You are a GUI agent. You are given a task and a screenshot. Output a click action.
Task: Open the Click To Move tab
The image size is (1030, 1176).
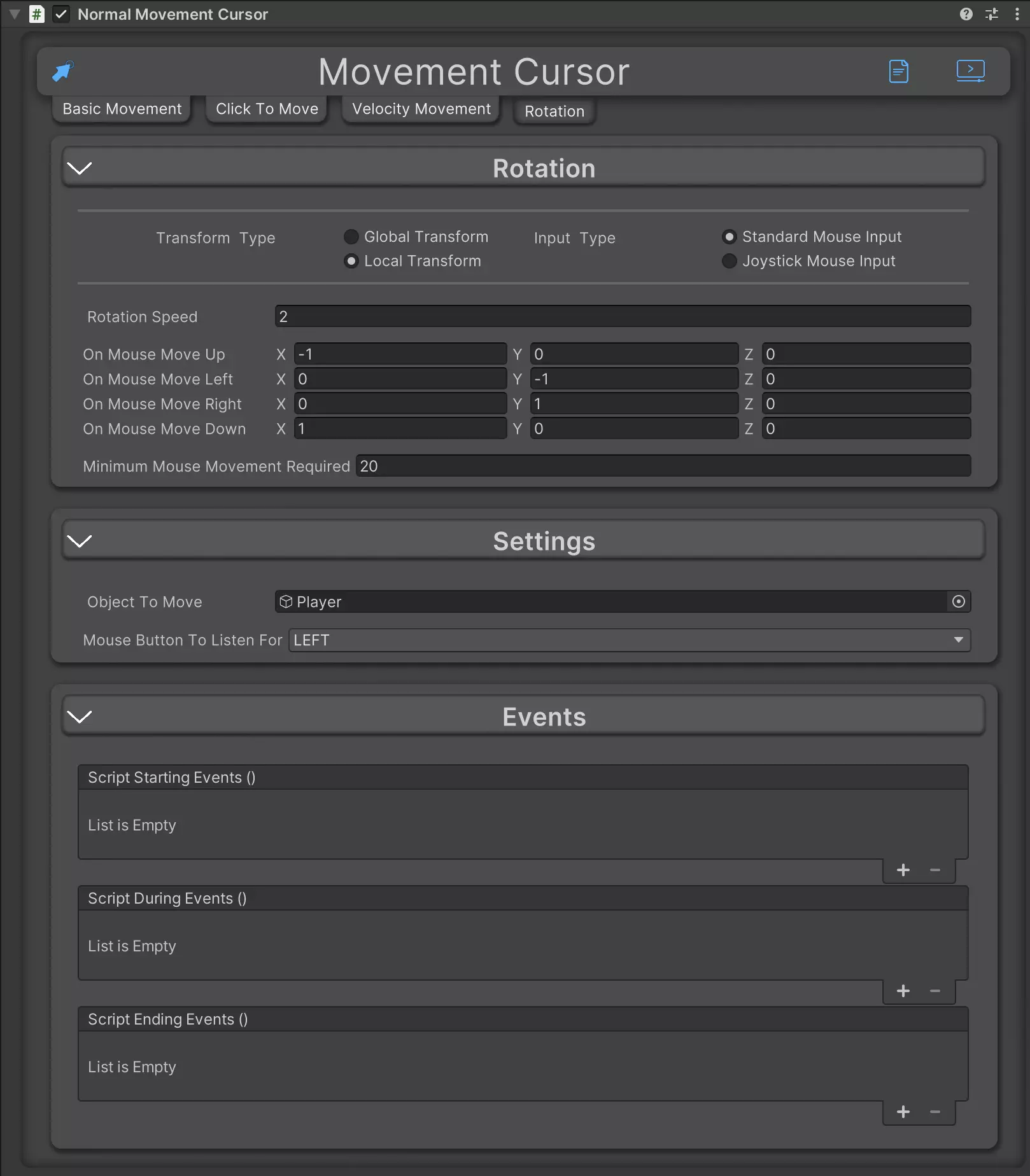point(267,109)
